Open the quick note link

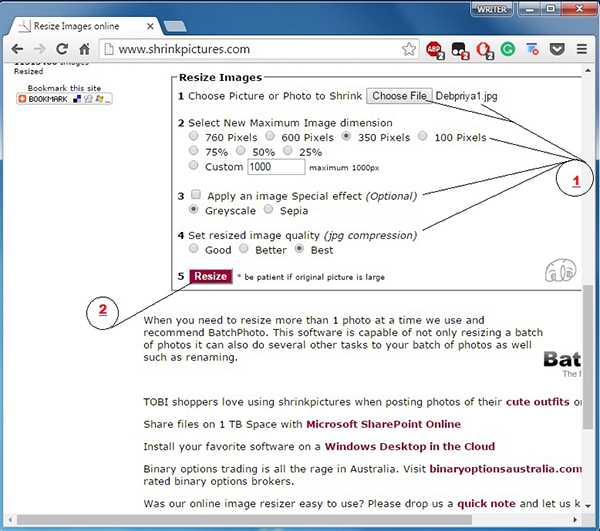pos(486,503)
